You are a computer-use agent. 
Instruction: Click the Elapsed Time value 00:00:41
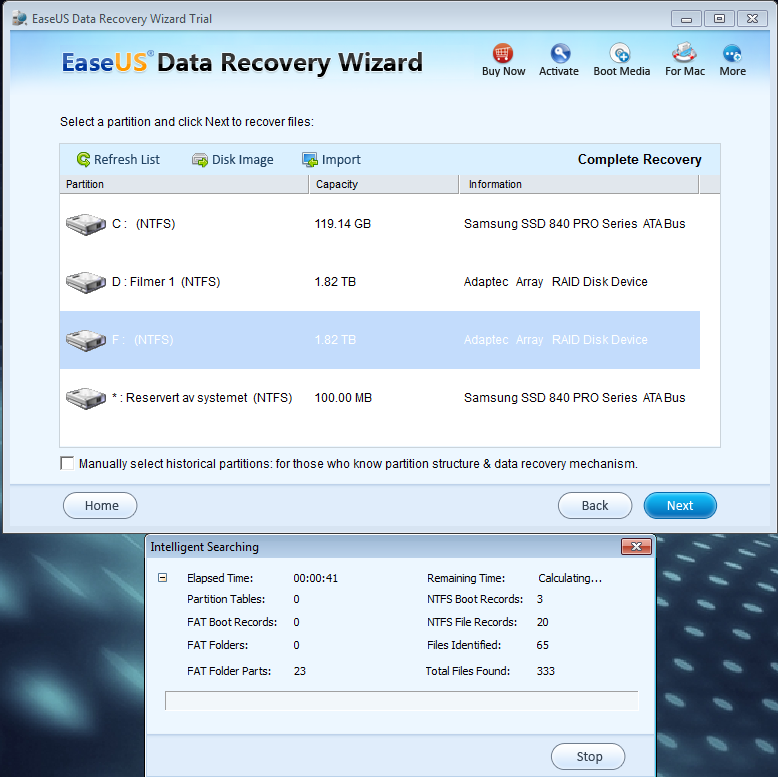[316, 578]
